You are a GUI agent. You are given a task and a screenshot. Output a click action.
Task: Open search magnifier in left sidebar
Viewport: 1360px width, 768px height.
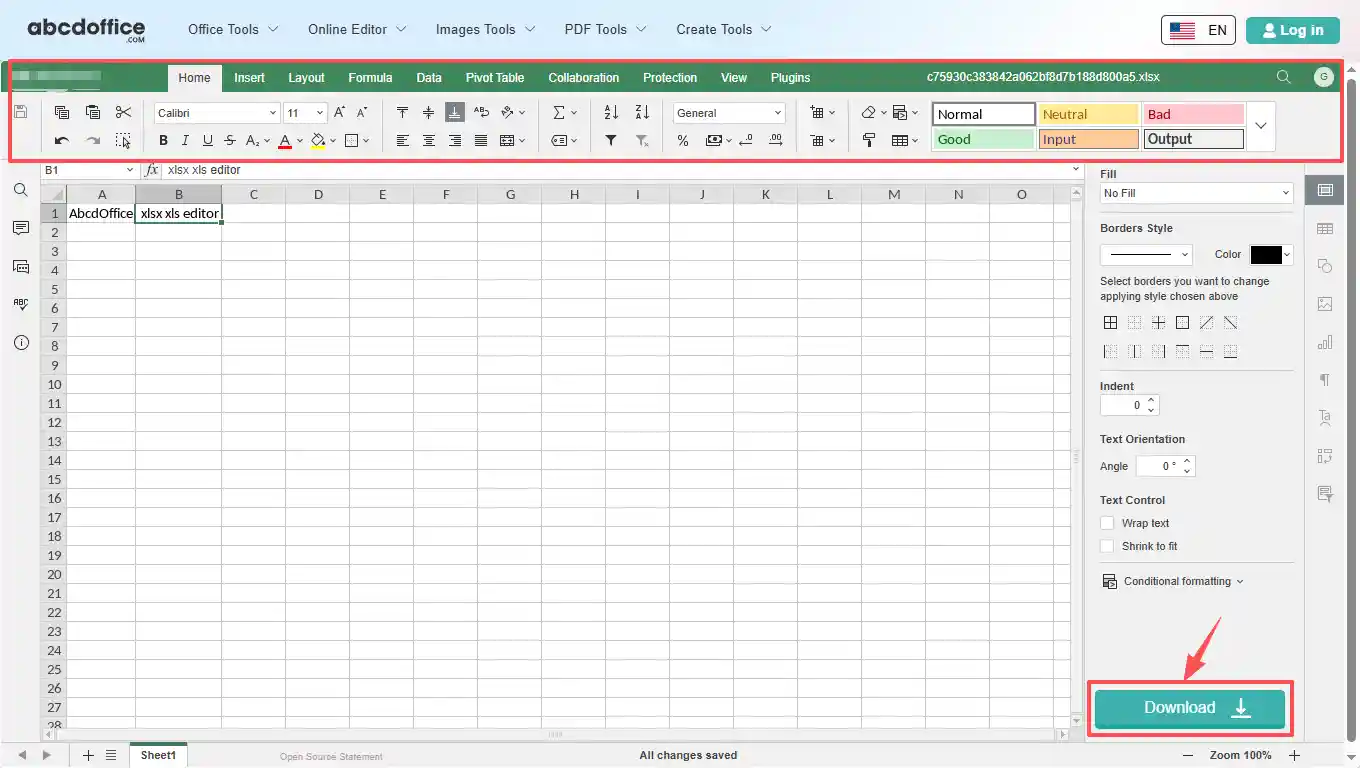click(x=21, y=190)
